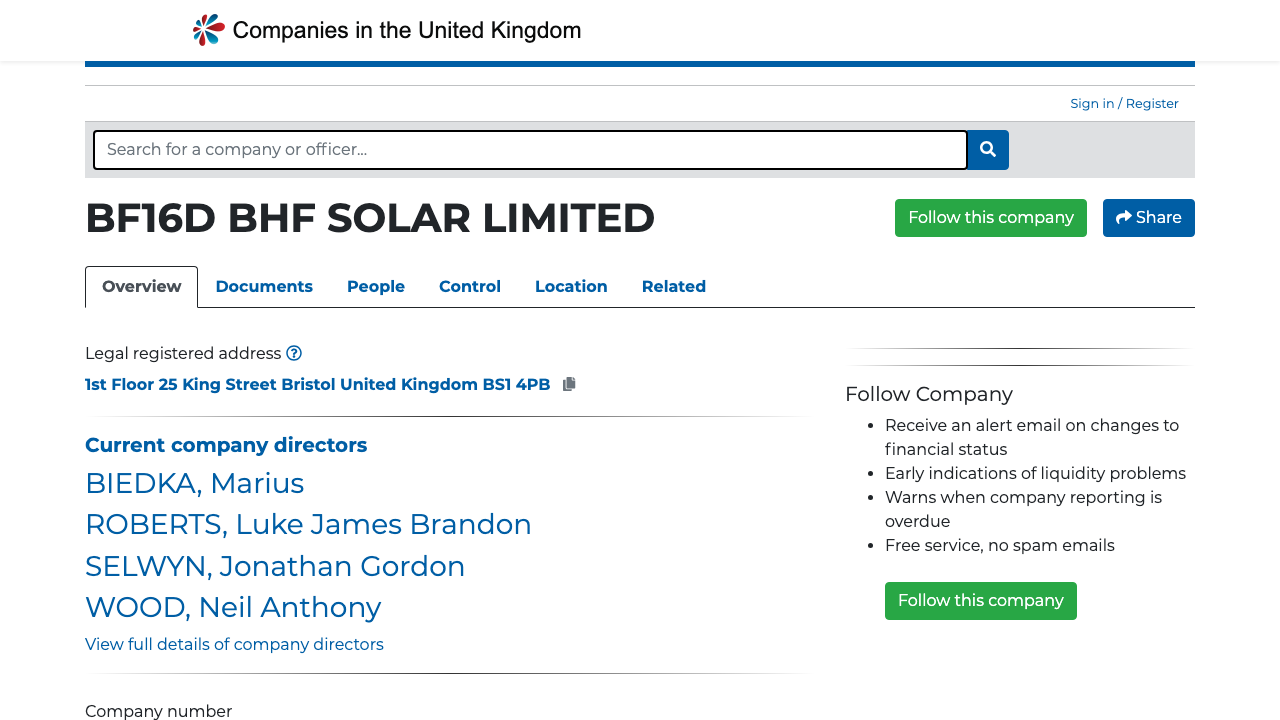The height and width of the screenshot is (720, 1280).
Task: Open the People tab
Action: click(x=375, y=287)
